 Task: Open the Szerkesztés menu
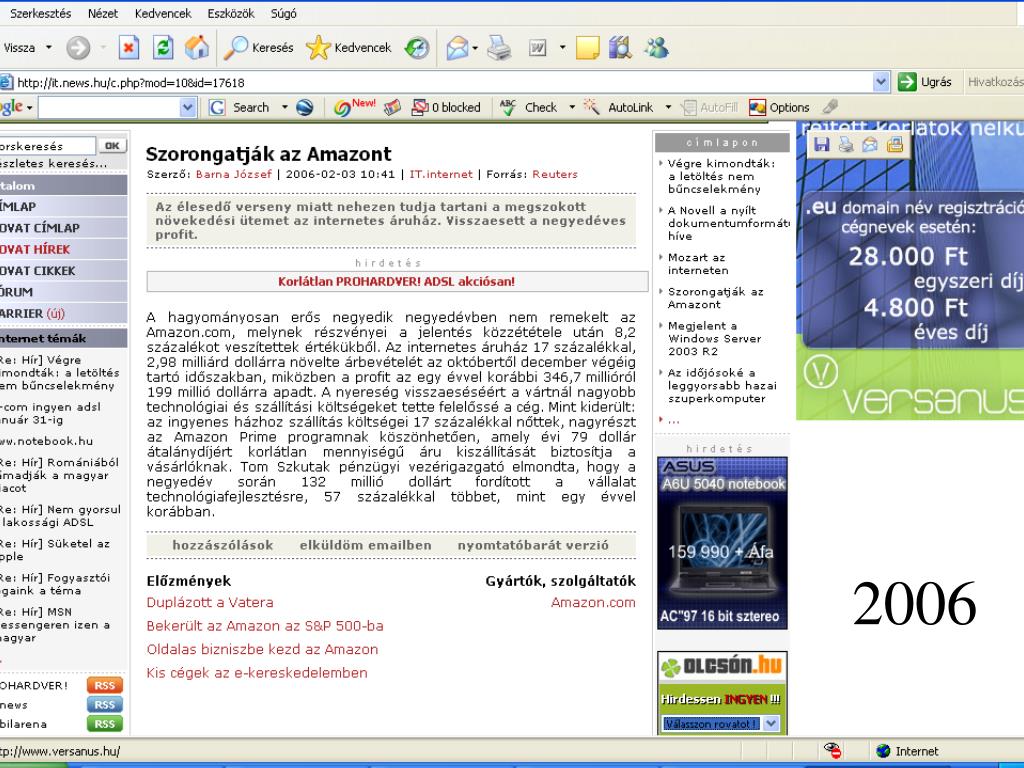pyautogui.click(x=40, y=13)
